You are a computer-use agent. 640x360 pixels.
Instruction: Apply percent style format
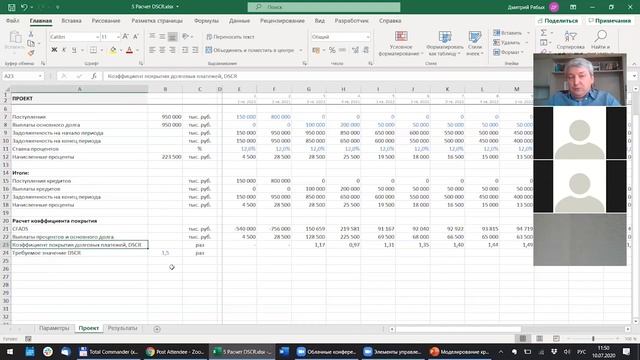pos(332,50)
